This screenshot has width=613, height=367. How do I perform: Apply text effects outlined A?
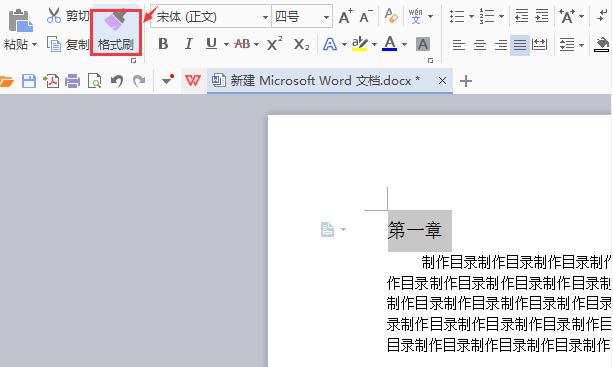330,44
